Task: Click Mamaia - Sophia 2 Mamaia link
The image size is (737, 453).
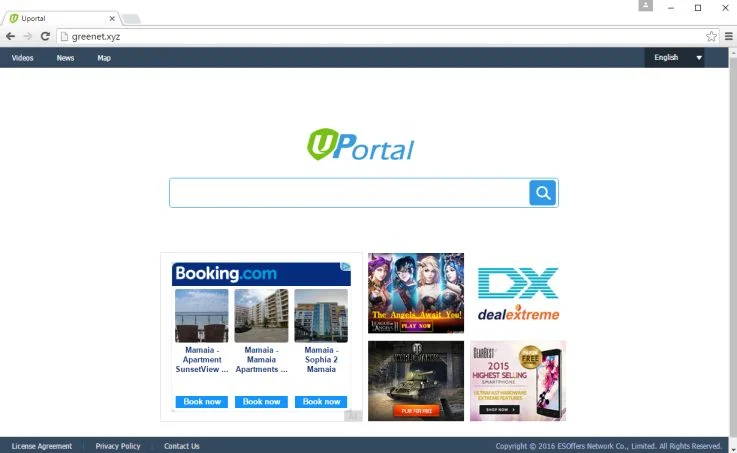Action: 321,359
